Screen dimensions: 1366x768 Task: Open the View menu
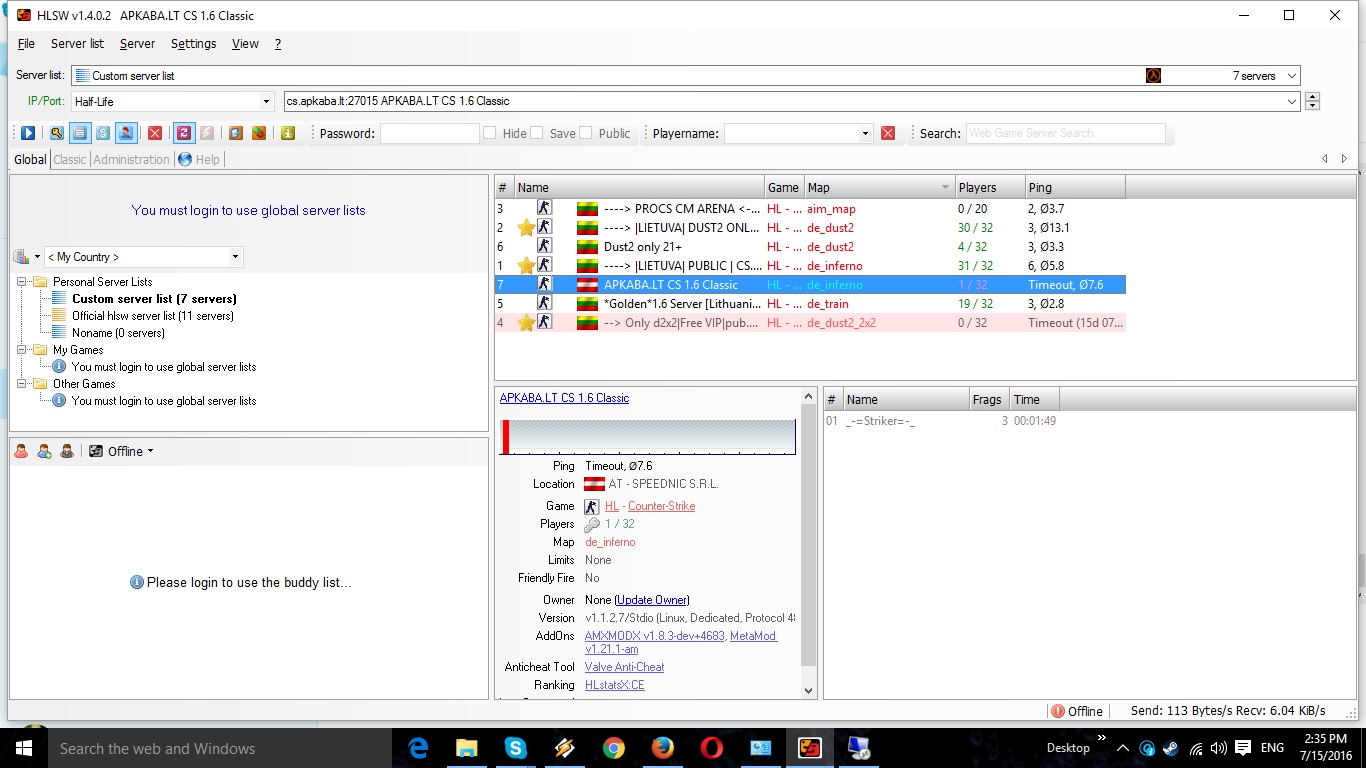point(245,44)
